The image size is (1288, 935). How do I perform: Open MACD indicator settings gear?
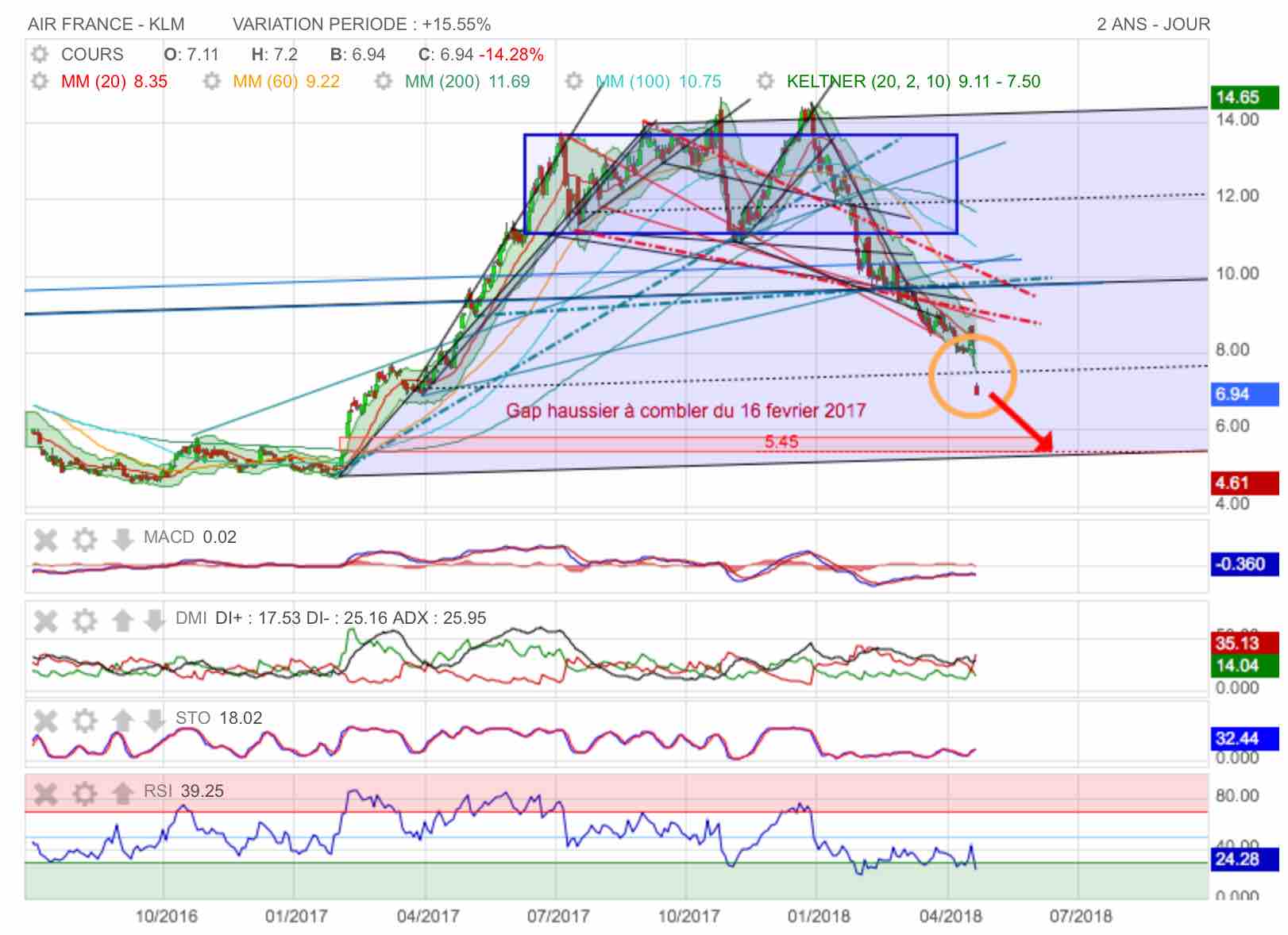(84, 541)
